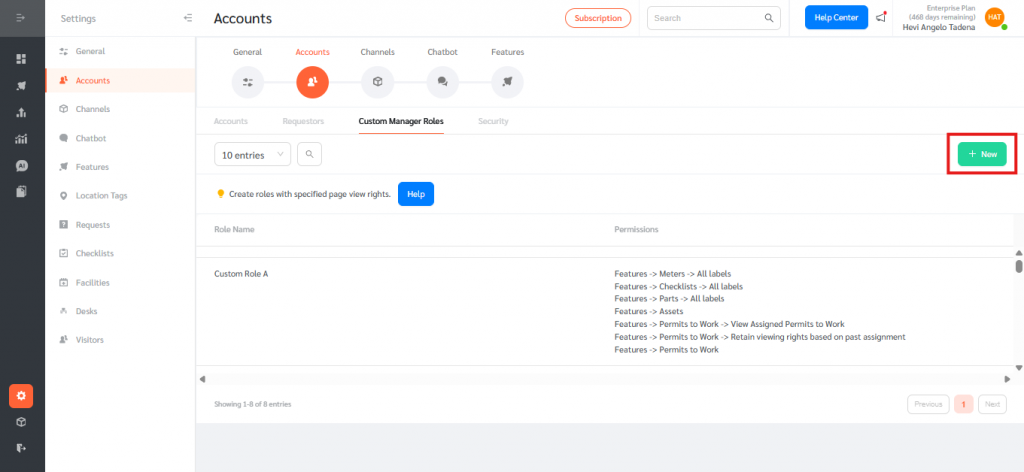Click the Features rocket step icon
Screen dimensions: 1024x472
(507, 83)
